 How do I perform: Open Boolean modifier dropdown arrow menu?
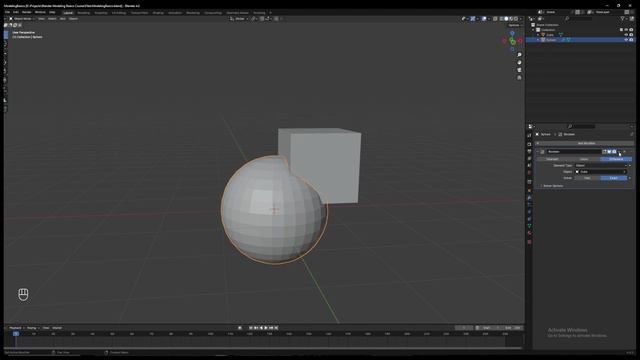(620, 152)
